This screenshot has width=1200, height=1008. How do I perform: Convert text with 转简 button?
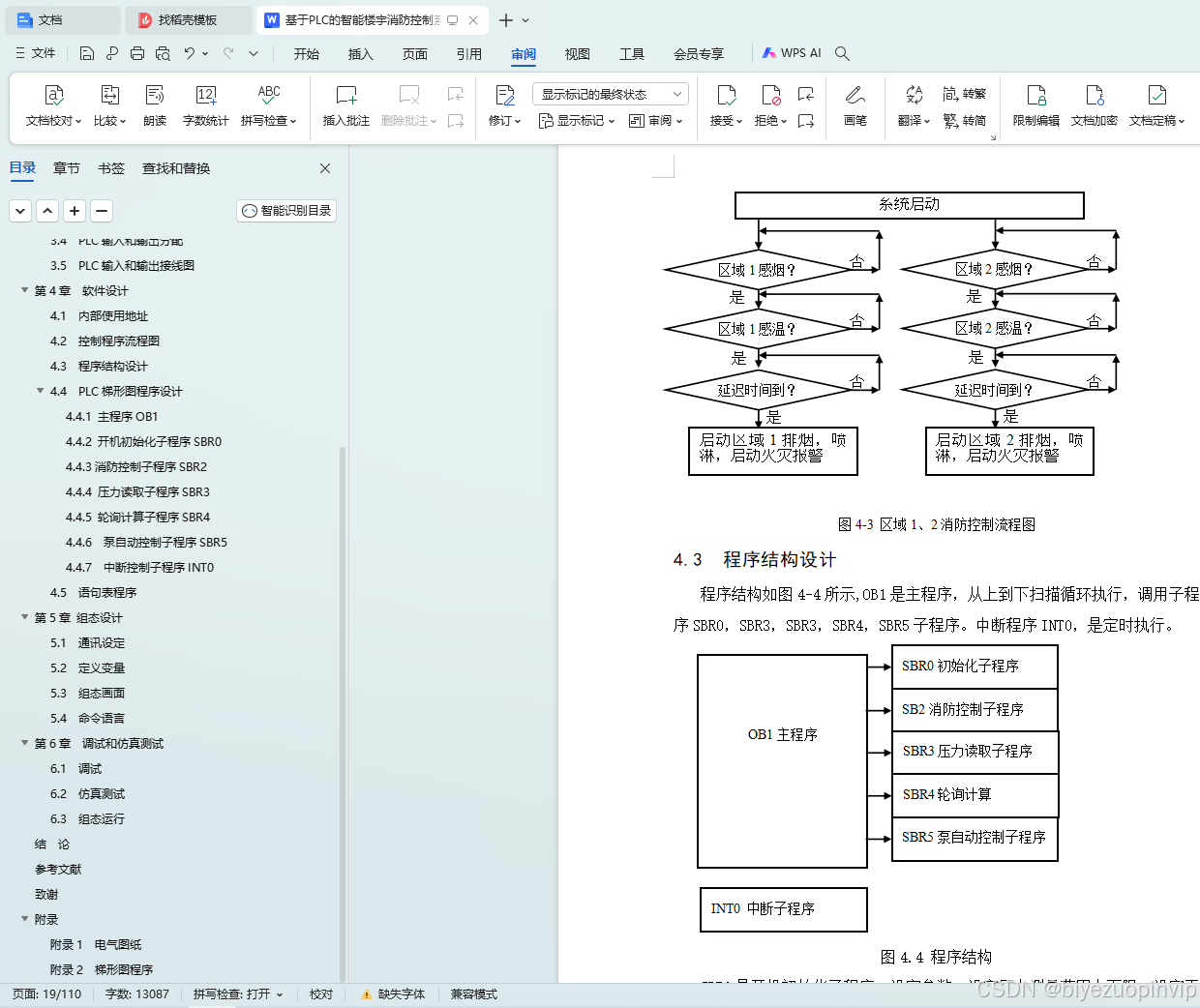point(964,121)
